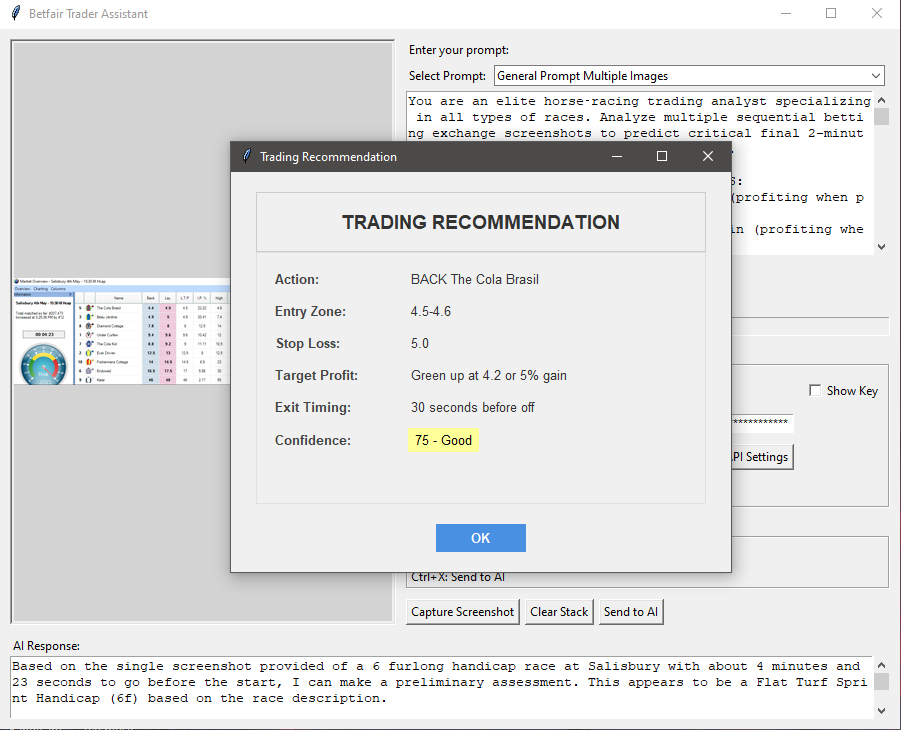Minimize the Trading Recommendation dialog

617,156
